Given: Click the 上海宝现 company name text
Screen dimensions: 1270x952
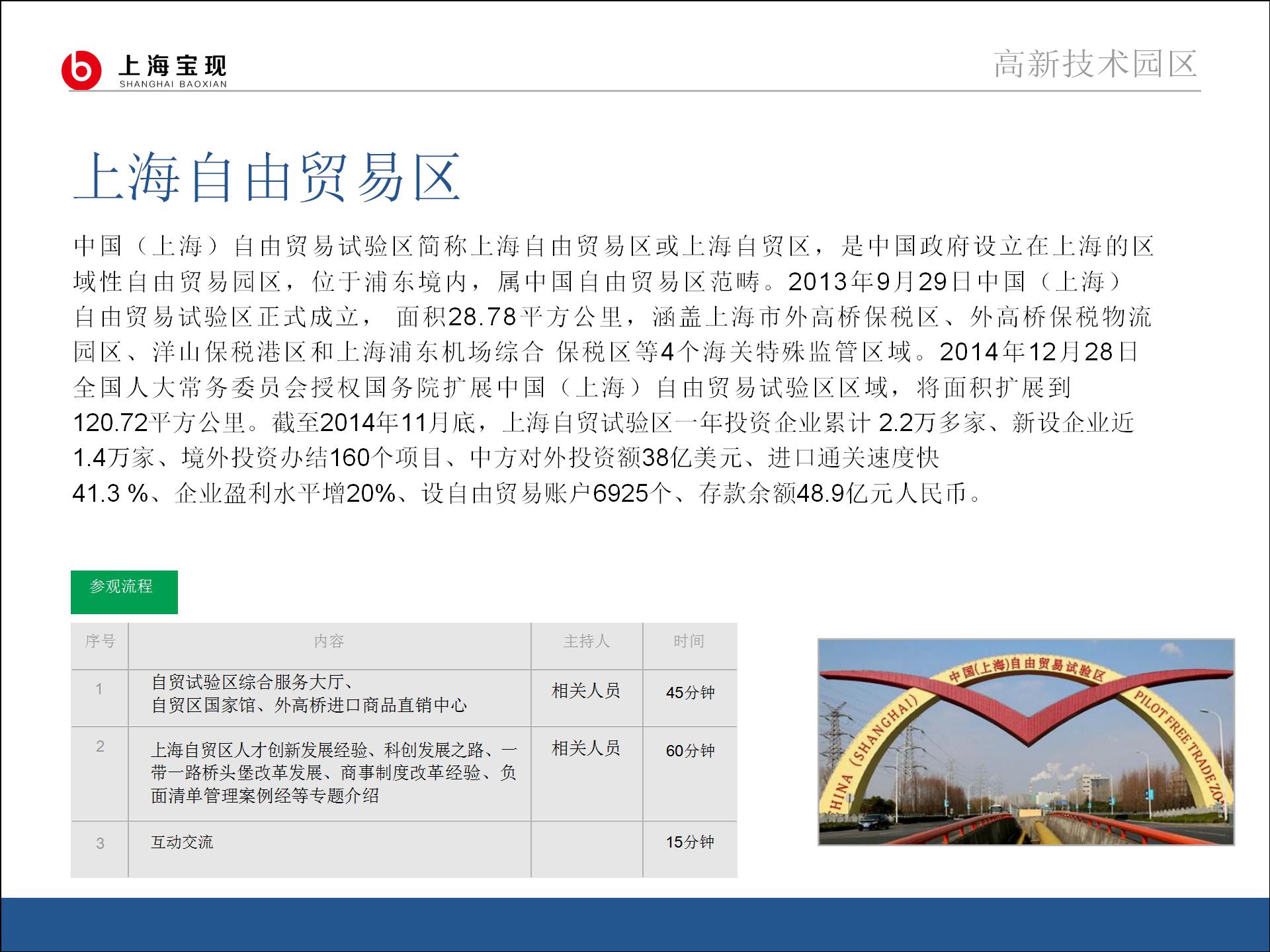Looking at the screenshot, I should click(x=173, y=65).
